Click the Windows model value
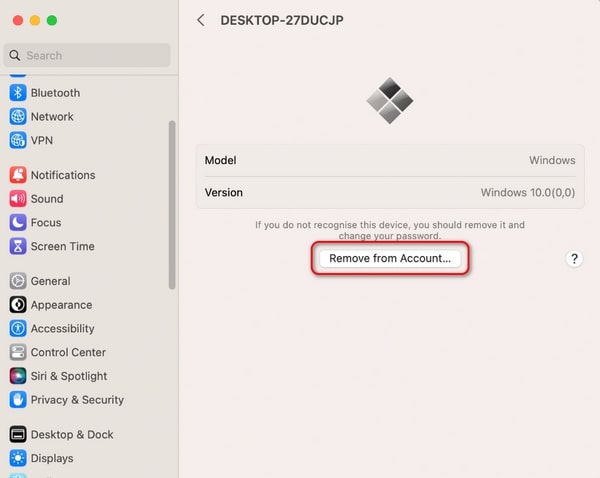Screen dimensions: 600x478 552,160
